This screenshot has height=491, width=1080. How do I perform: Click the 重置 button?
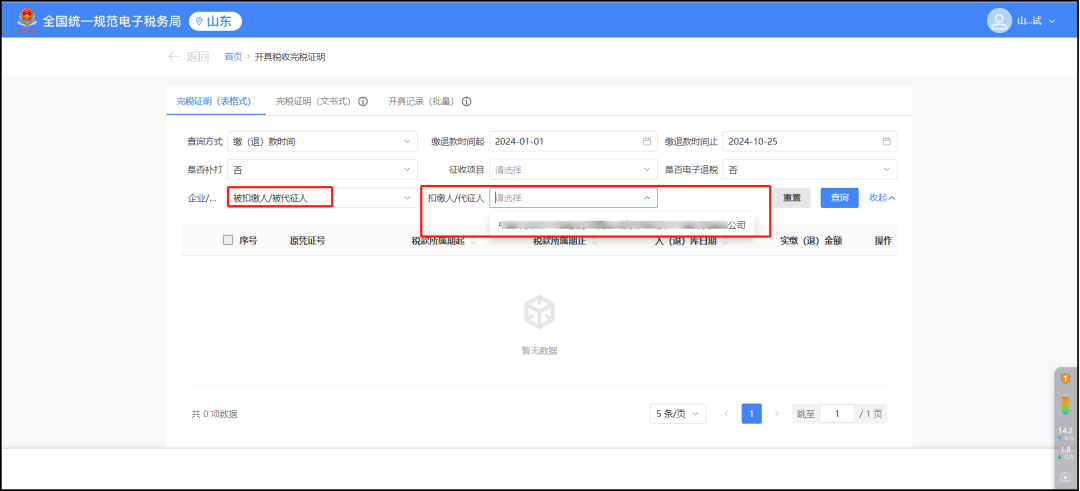[x=791, y=198]
